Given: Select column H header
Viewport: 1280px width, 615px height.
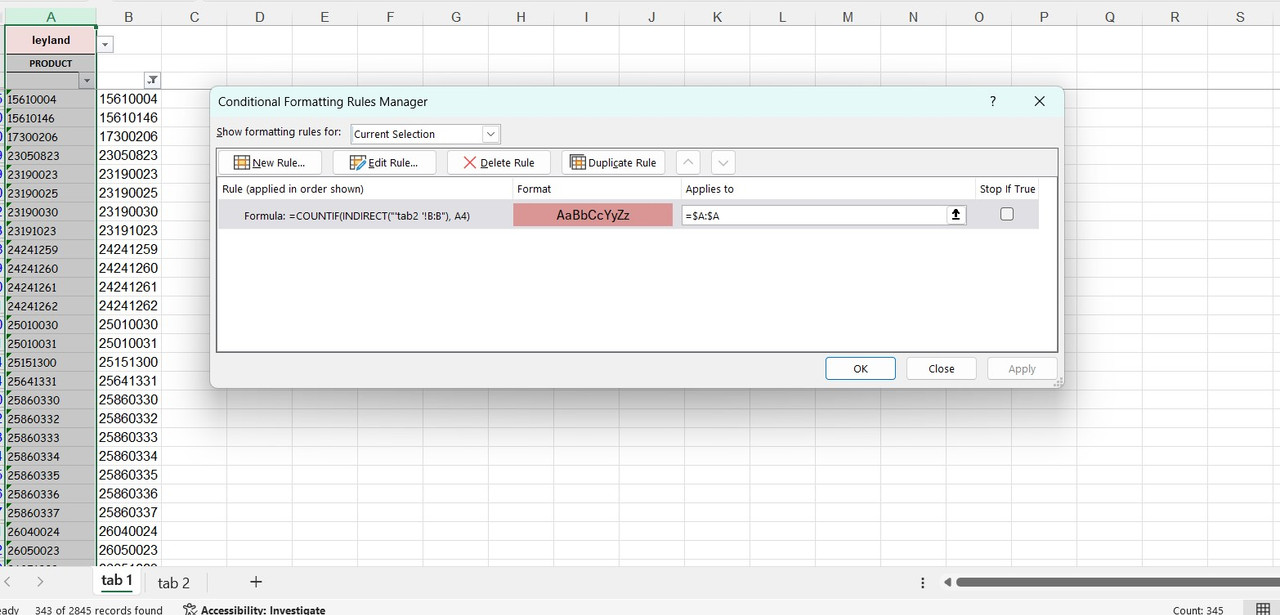Looking at the screenshot, I should point(521,17).
